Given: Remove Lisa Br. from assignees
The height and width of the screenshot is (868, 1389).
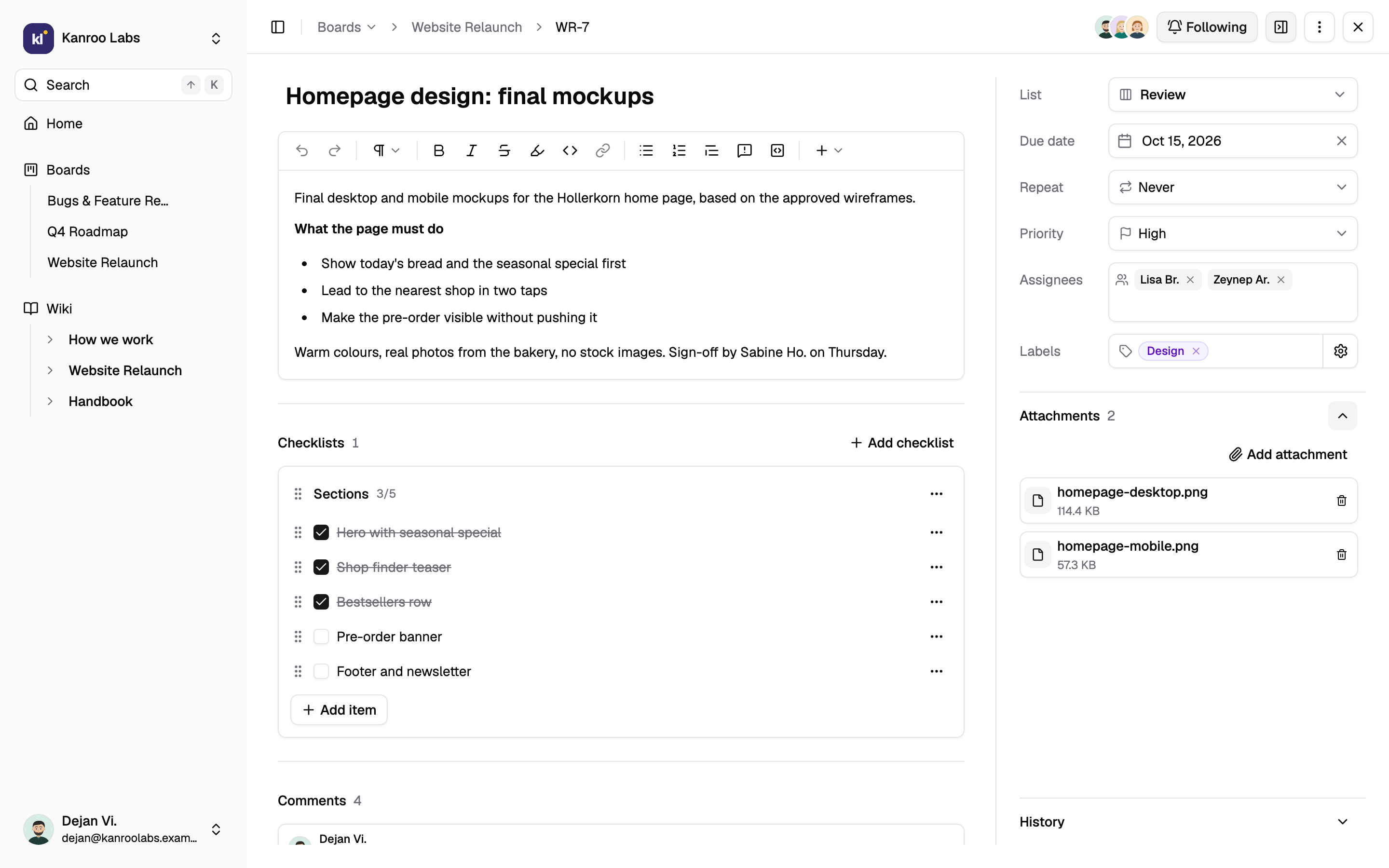Looking at the screenshot, I should [1190, 280].
